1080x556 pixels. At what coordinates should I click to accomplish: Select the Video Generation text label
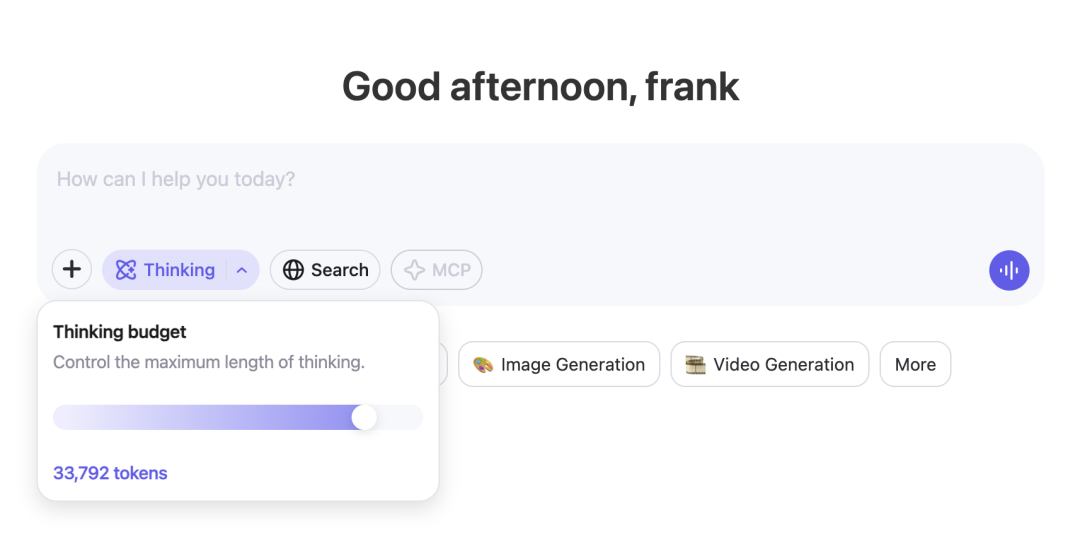(x=784, y=364)
